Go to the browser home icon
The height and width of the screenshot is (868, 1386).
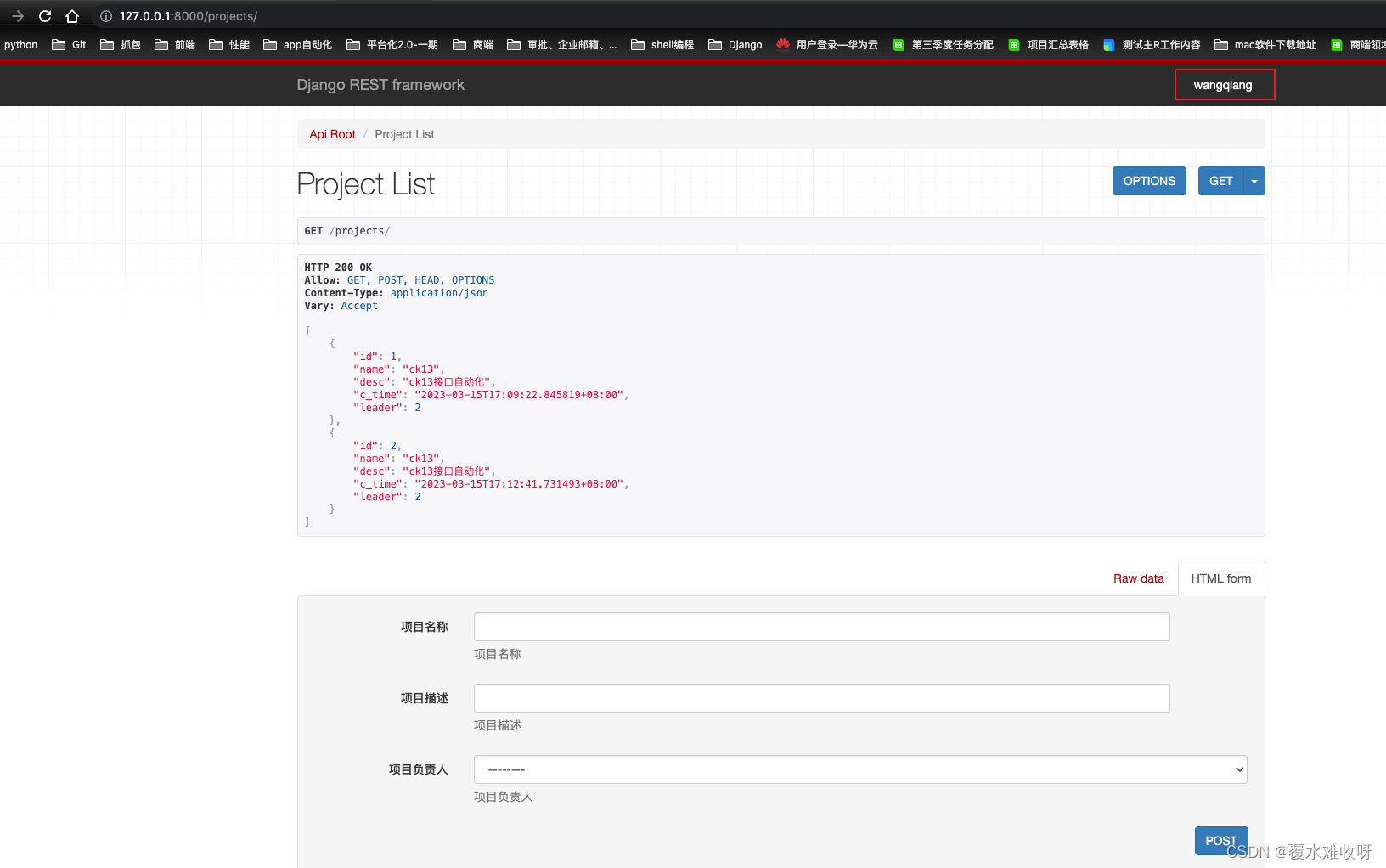pyautogui.click(x=72, y=16)
